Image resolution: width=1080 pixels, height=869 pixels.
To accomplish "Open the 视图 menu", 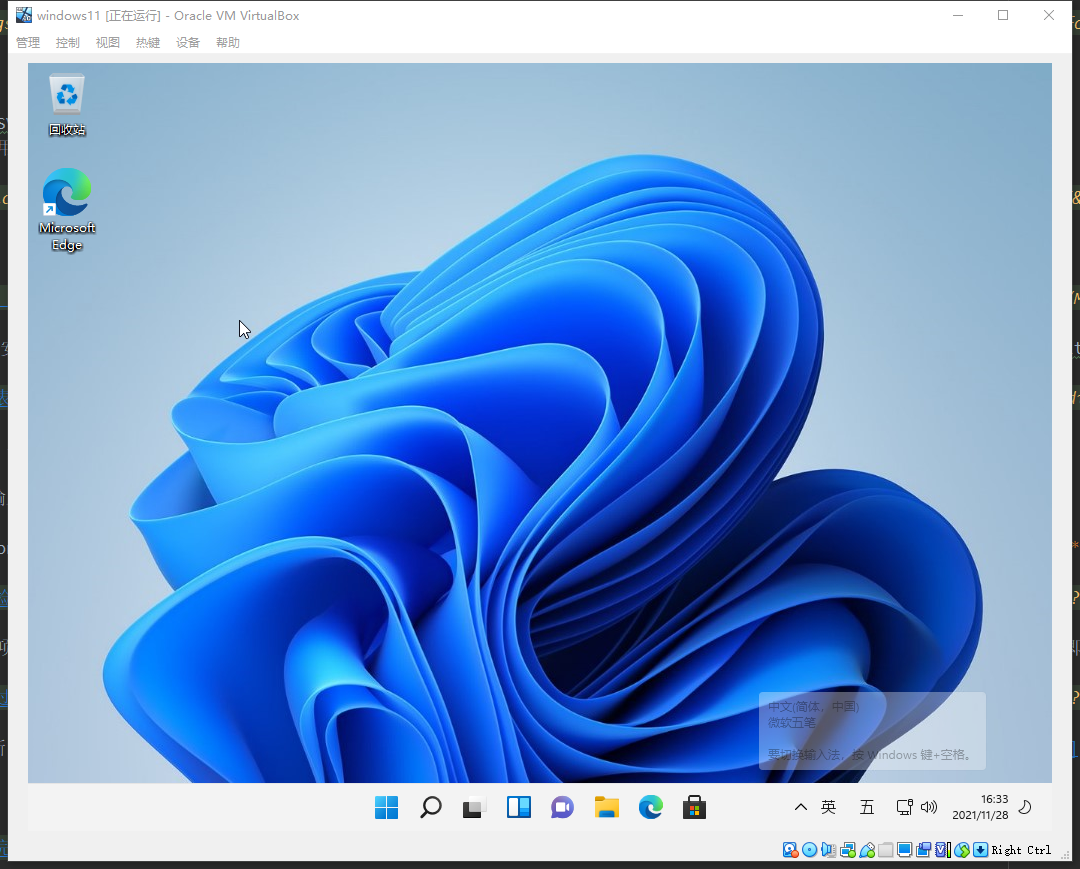I will click(x=107, y=43).
